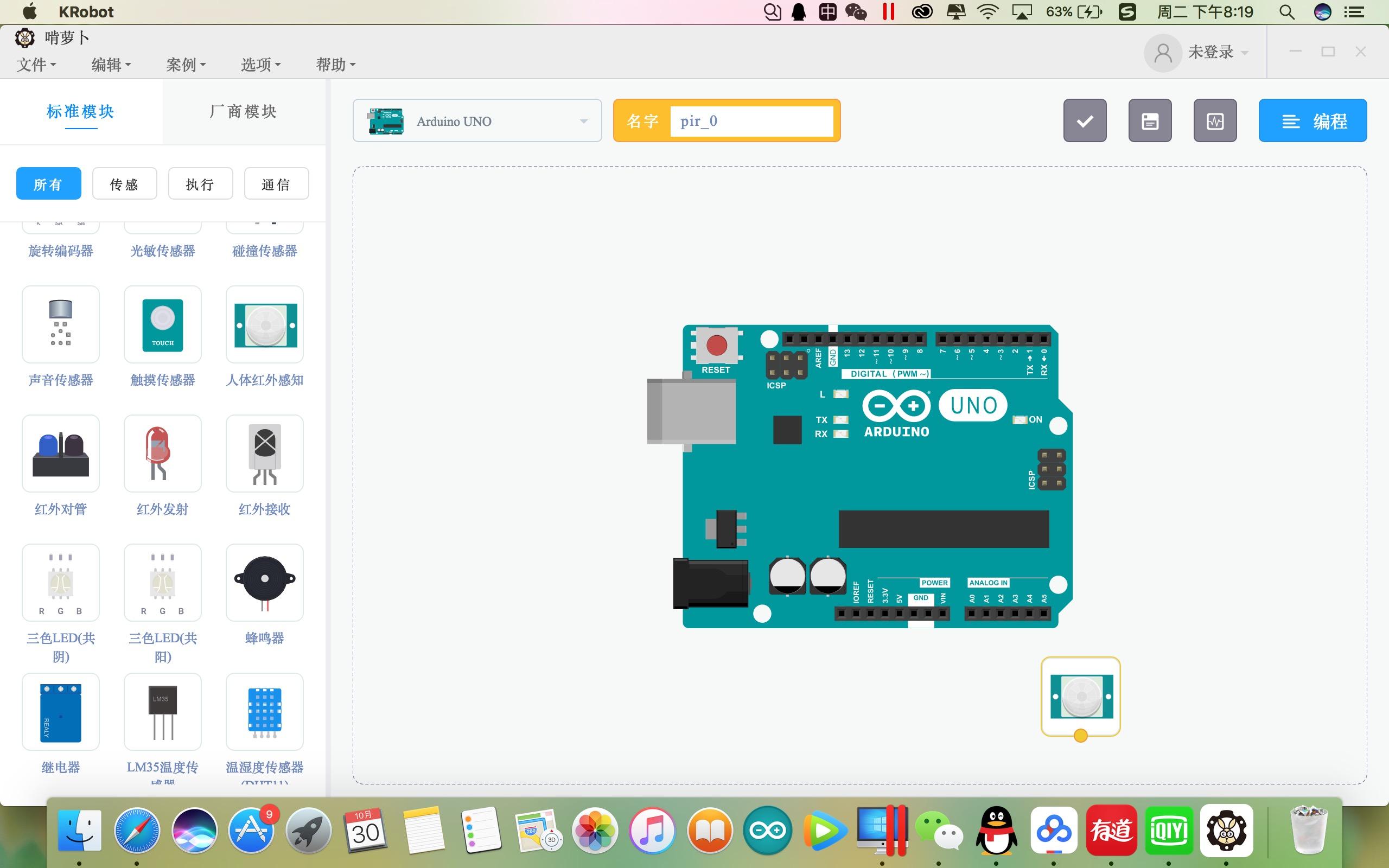Click the pir_0 name input field
This screenshot has height=868, width=1389.
tap(751, 121)
